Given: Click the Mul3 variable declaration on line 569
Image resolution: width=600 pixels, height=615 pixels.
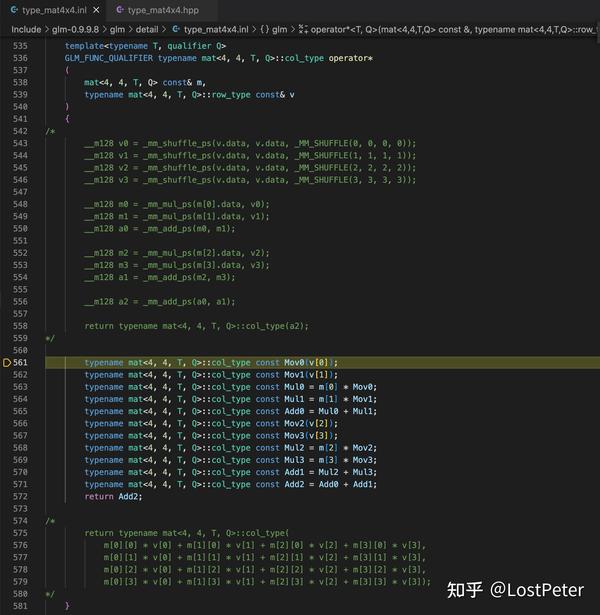Looking at the screenshot, I should pyautogui.click(x=294, y=460).
